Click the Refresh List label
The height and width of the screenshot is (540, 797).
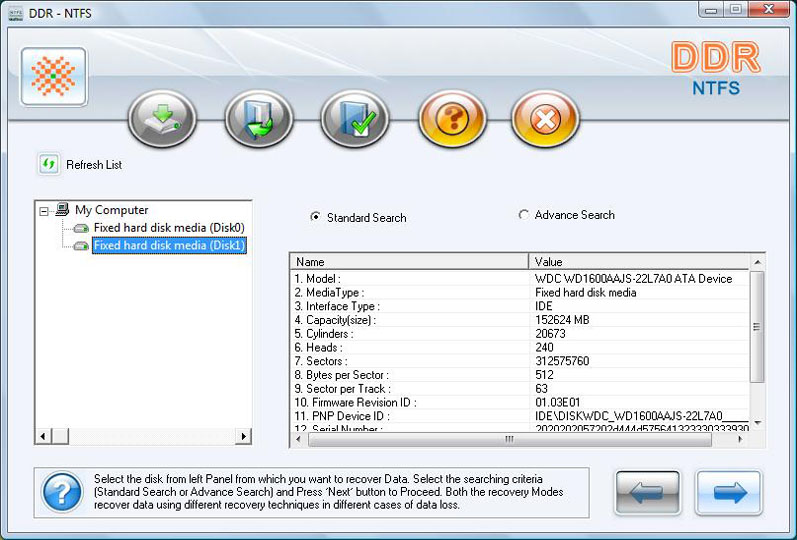[94, 165]
